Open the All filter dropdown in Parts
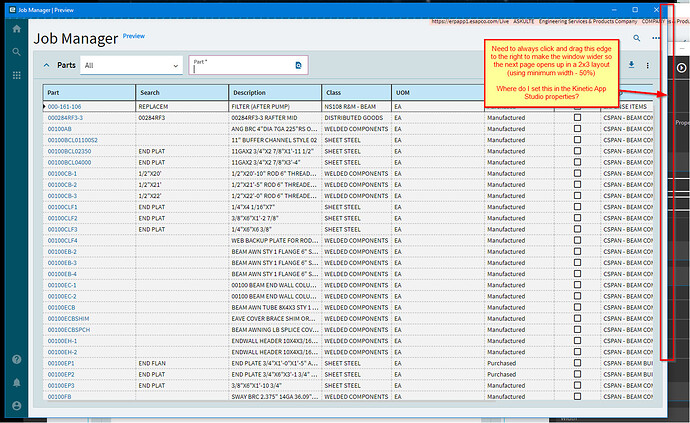Viewport: 690px width, 423px height. 131,66
